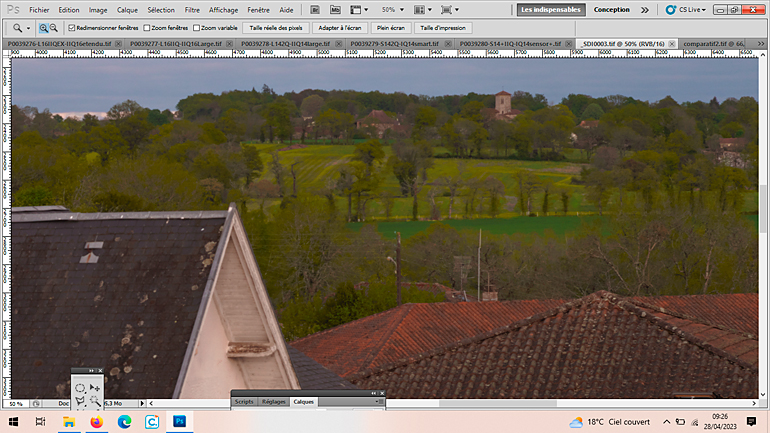Switch to the P0039276-L16IIQEX-IIQ16etendu.tif tab

pyautogui.click(x=59, y=44)
